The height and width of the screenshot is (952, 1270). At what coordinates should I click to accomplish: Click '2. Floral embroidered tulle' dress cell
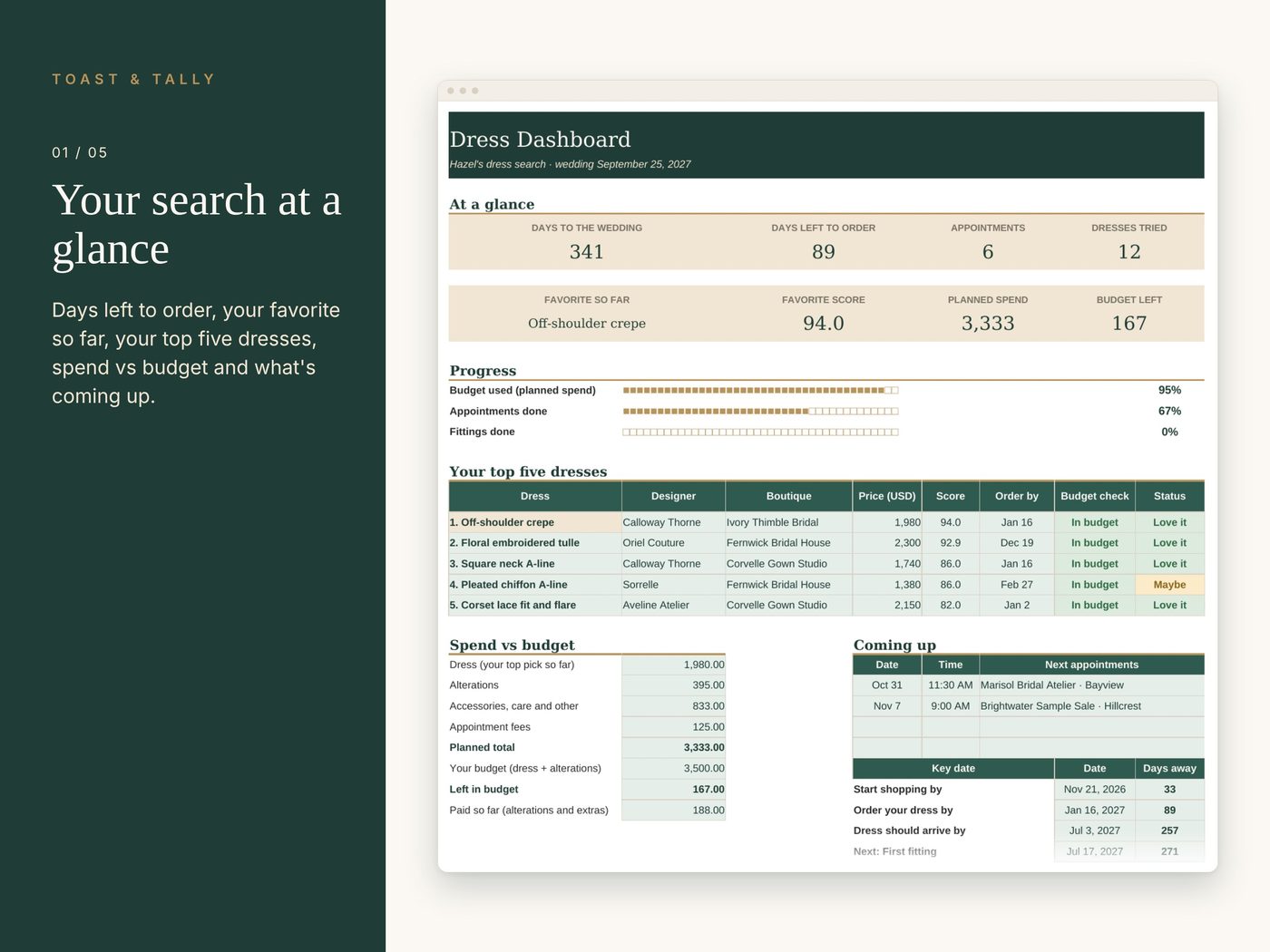tap(535, 543)
